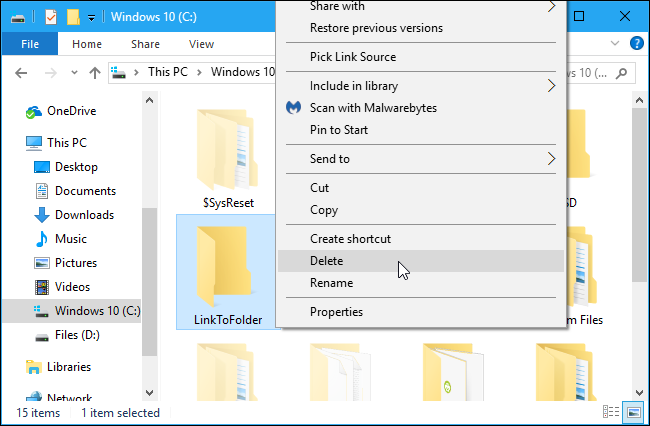
Task: Open OneDrive in the navigation pane
Action: (70, 111)
